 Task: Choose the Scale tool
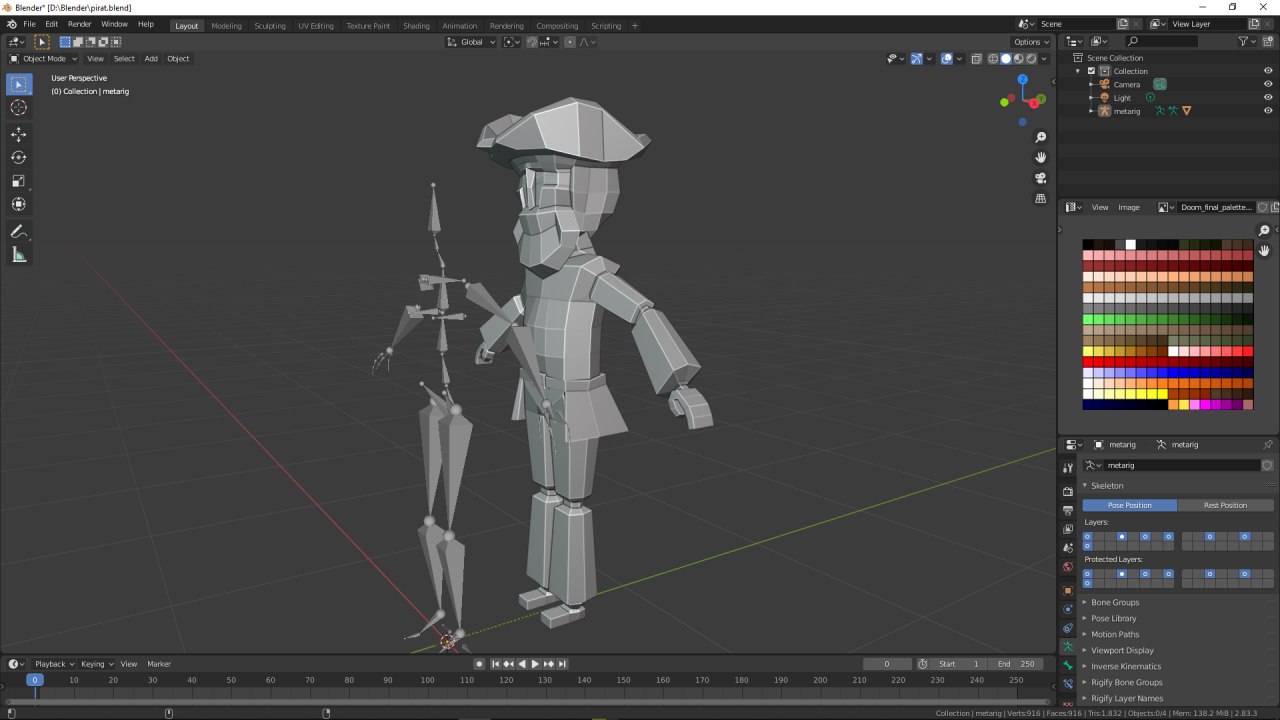(x=19, y=181)
